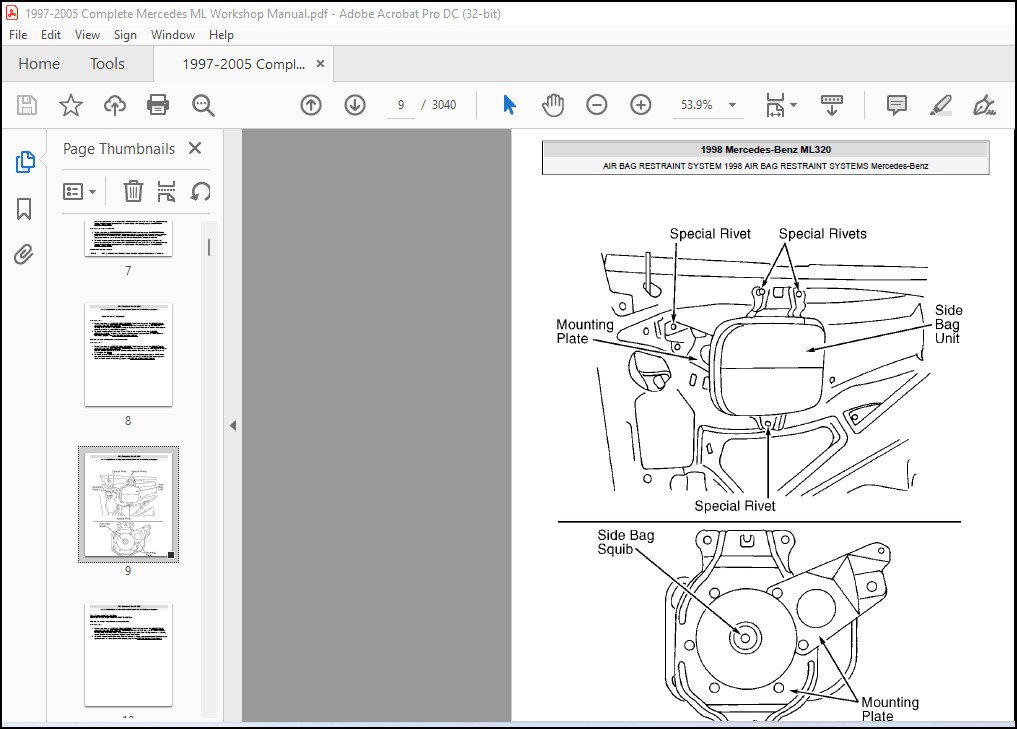This screenshot has width=1017, height=729.
Task: Print the document with the printer icon
Action: 158,105
